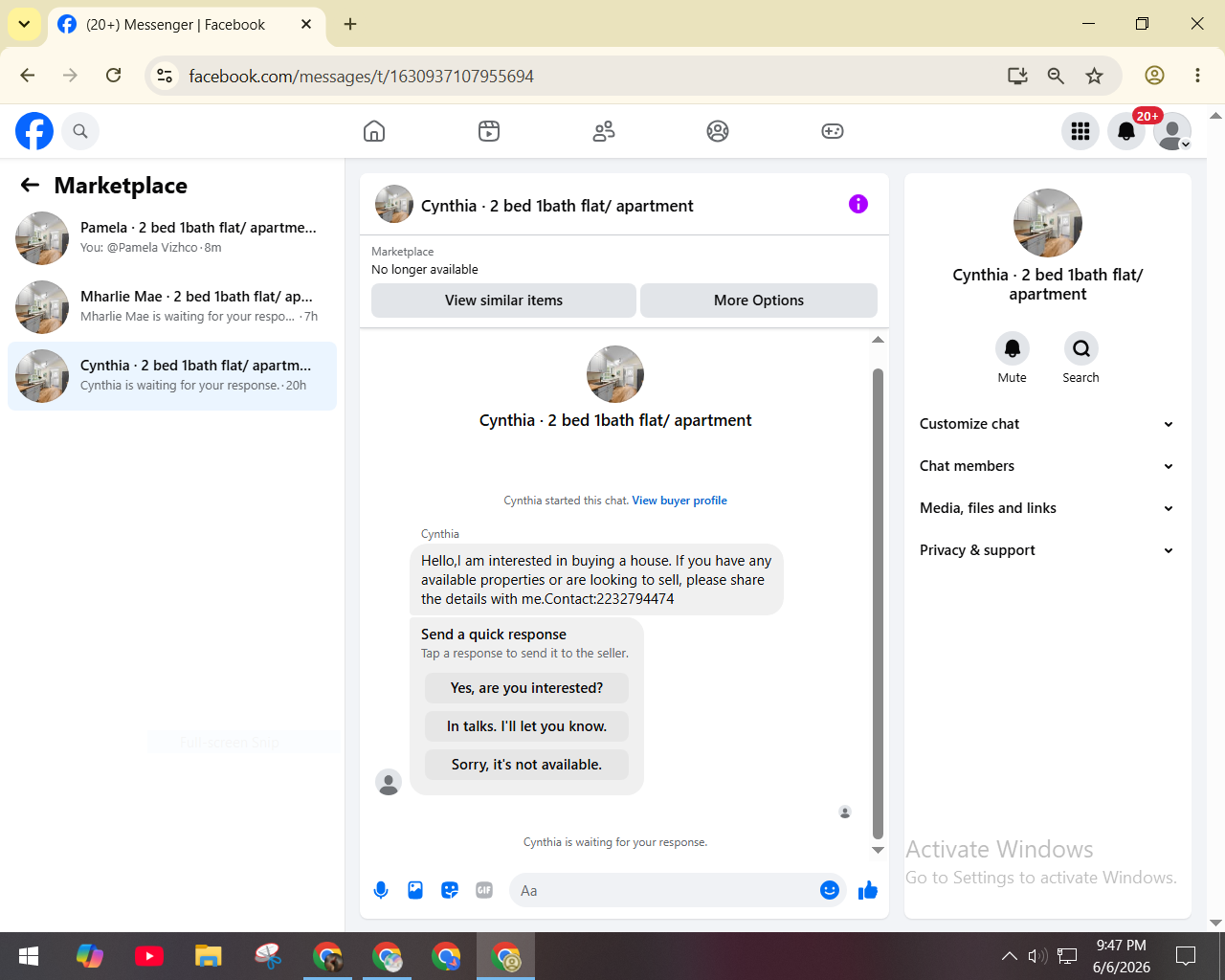1225x980 pixels.
Task: Show hidden system tray icons
Action: click(1009, 956)
